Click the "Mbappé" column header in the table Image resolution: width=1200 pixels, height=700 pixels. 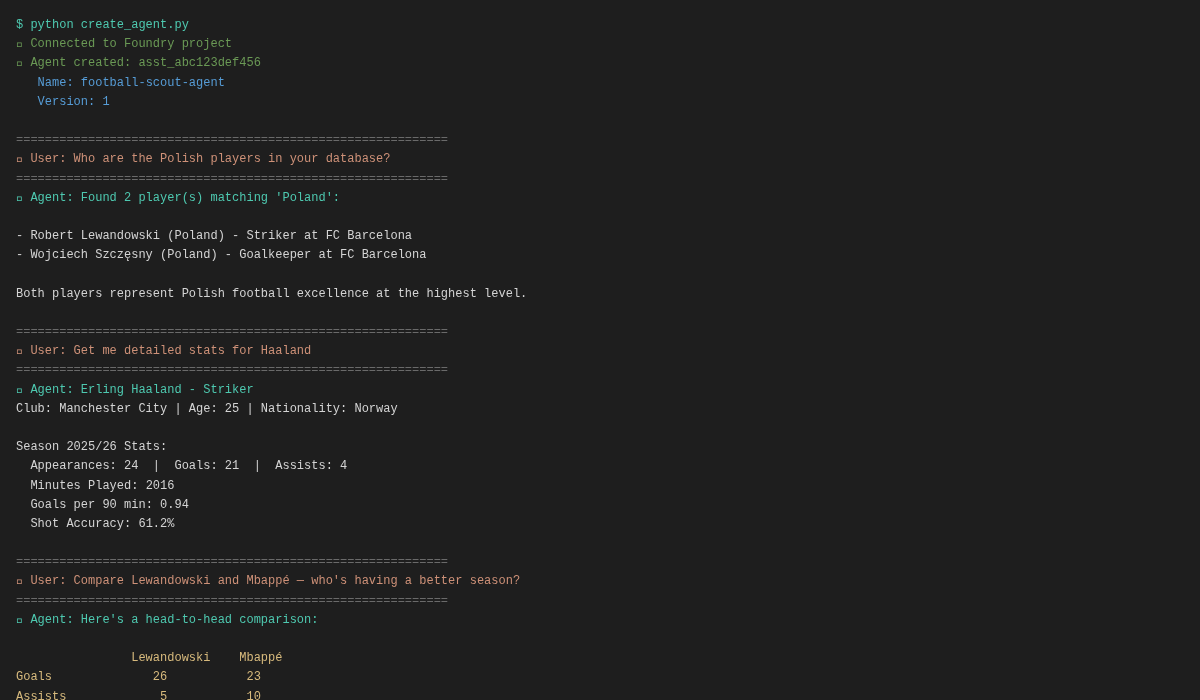260,658
